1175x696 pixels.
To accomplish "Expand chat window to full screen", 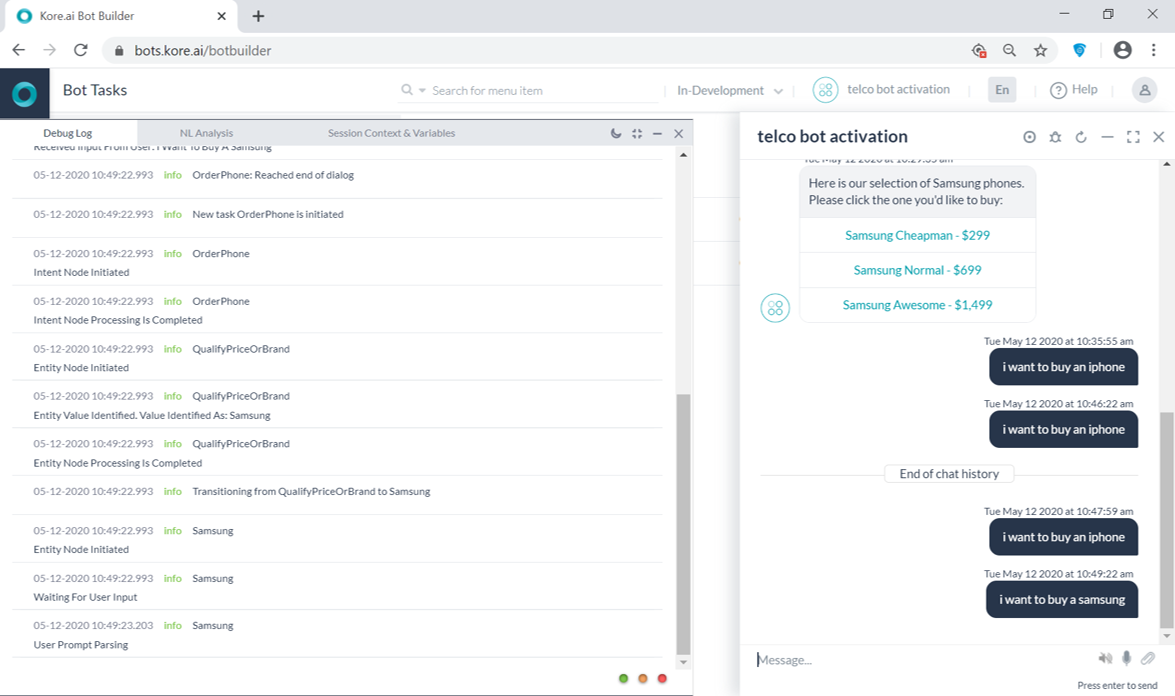I will coord(1133,137).
